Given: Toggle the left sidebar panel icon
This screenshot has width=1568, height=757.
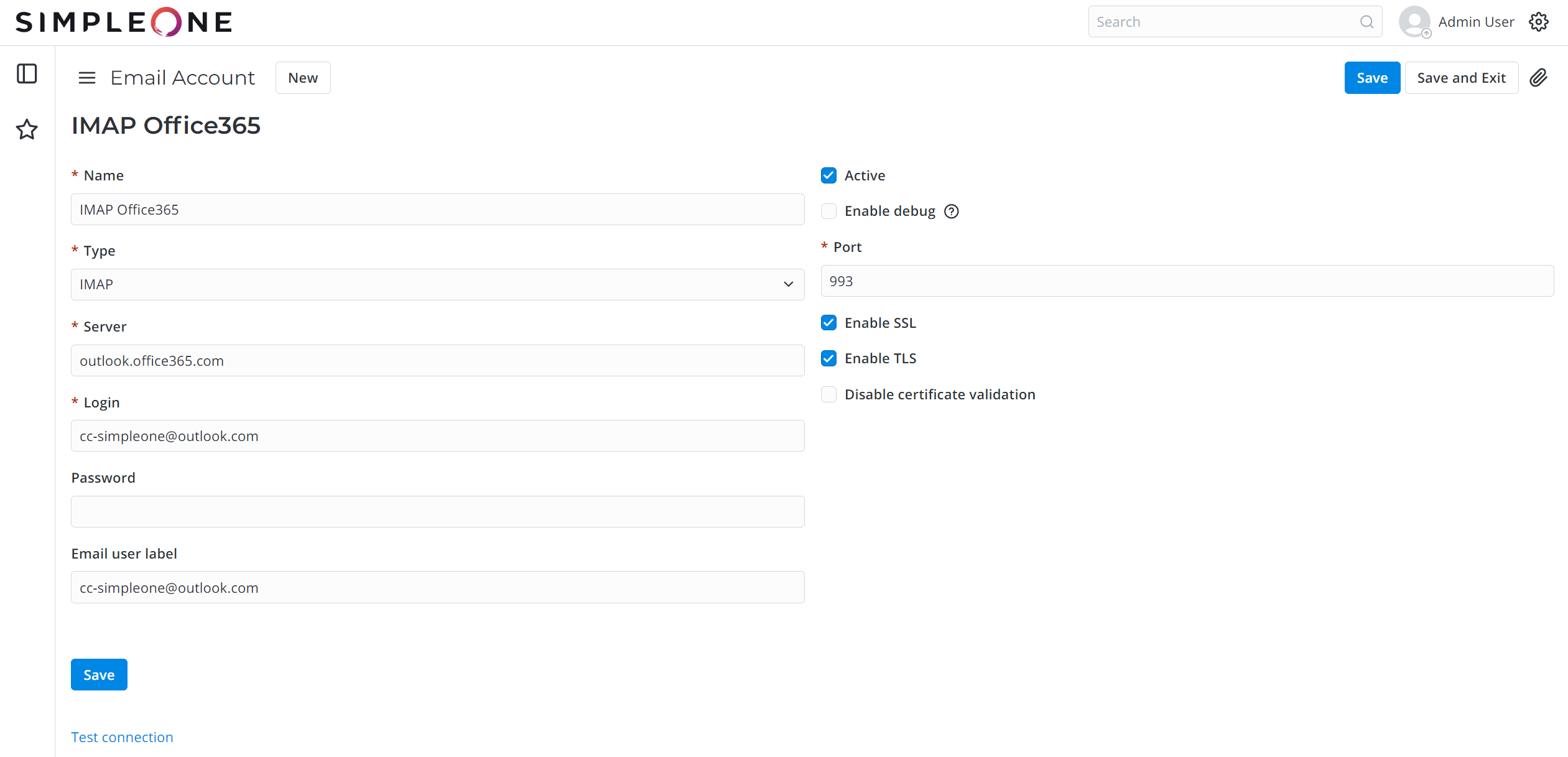Looking at the screenshot, I should (27, 74).
